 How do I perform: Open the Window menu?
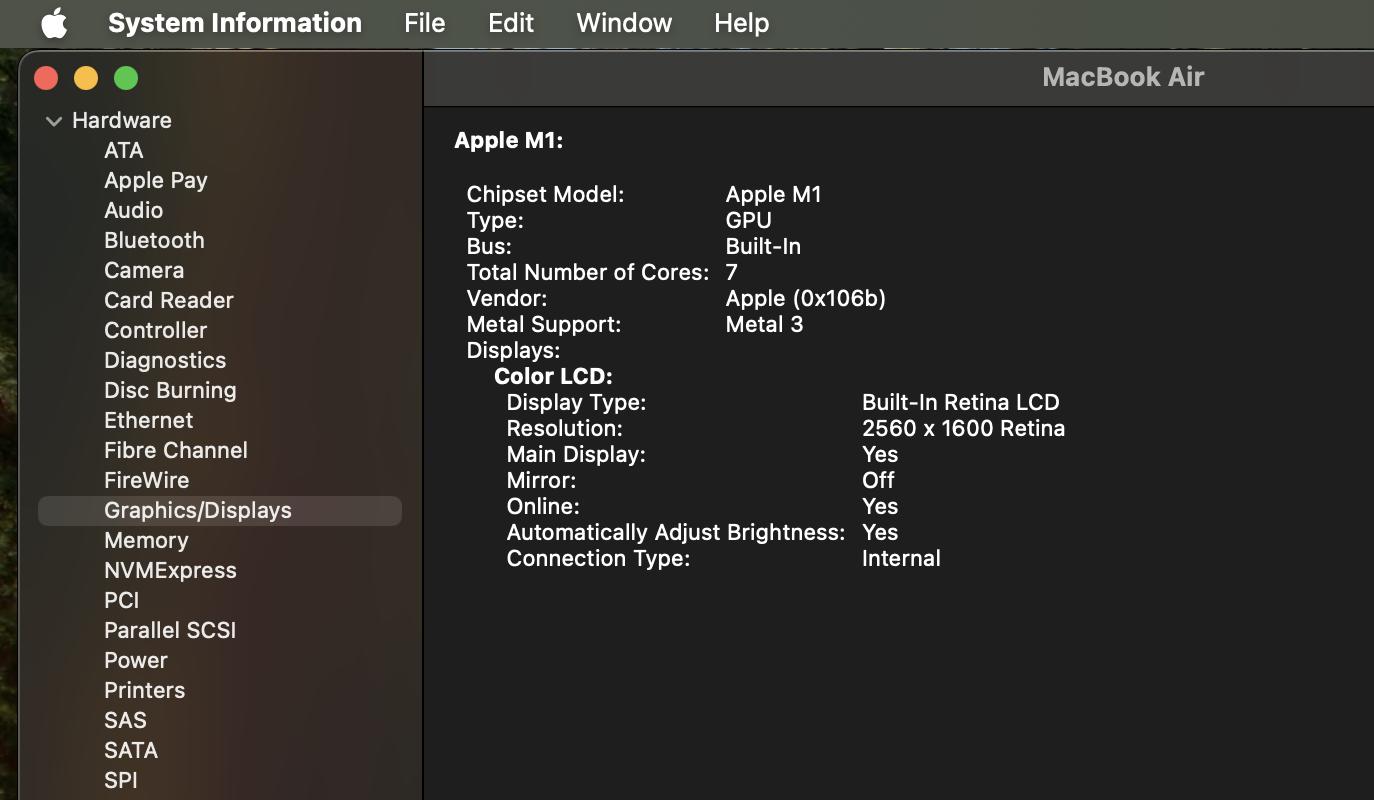pos(624,23)
